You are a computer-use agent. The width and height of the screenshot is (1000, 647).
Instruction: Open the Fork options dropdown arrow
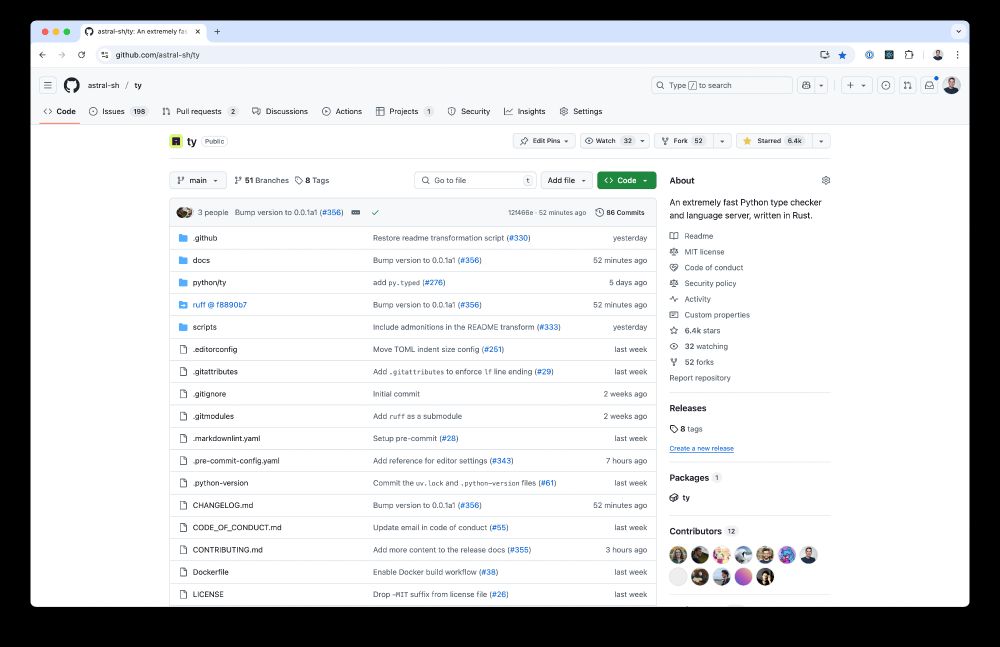[x=722, y=141]
